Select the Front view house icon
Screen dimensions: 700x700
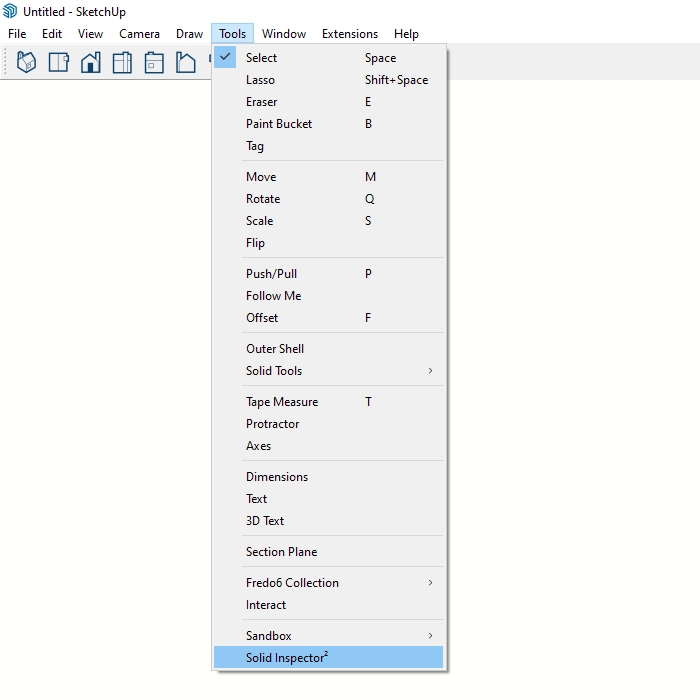point(91,62)
